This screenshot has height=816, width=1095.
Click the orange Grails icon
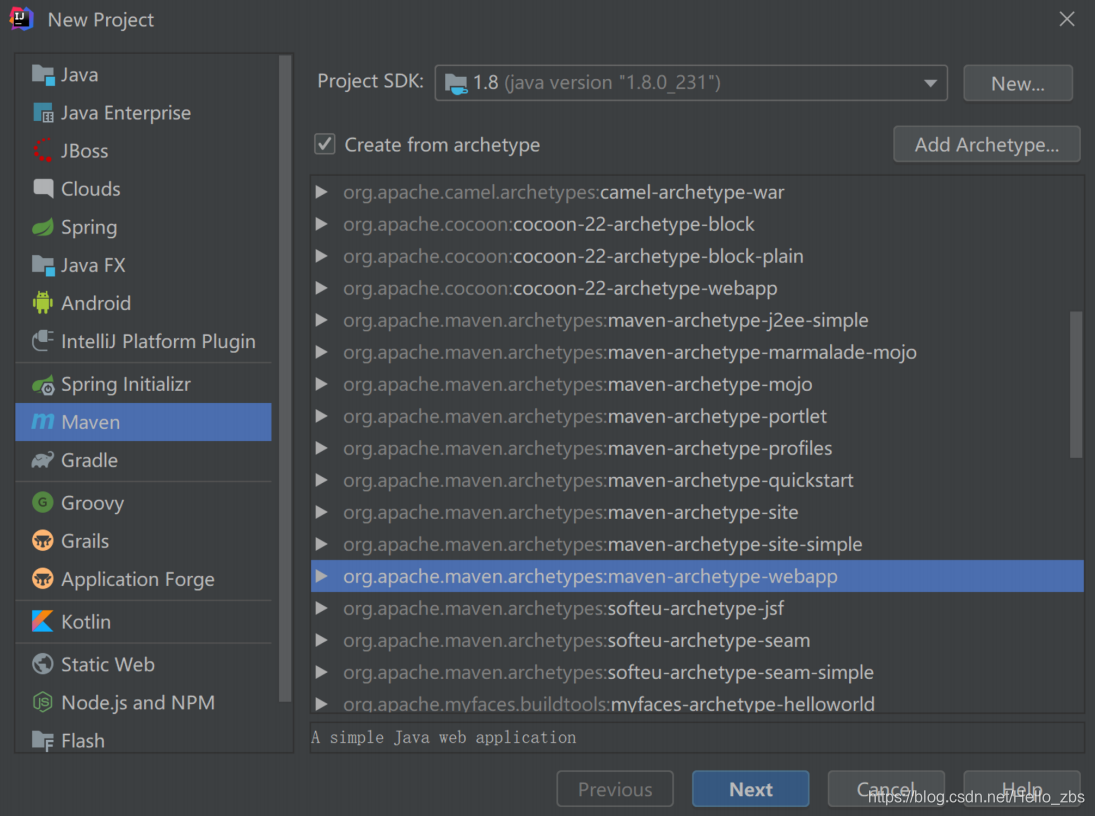point(43,540)
